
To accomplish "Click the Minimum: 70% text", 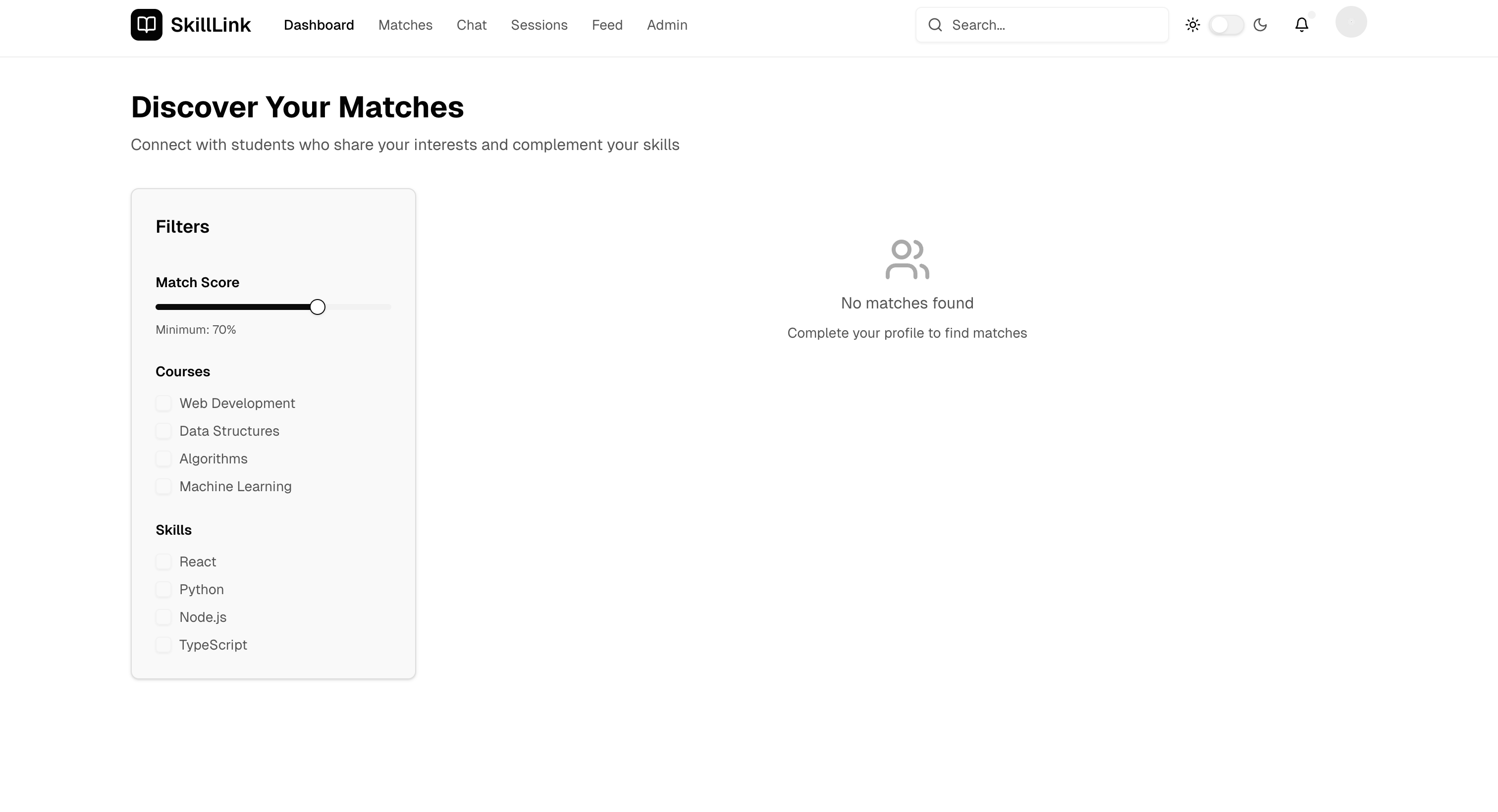I will [196, 330].
